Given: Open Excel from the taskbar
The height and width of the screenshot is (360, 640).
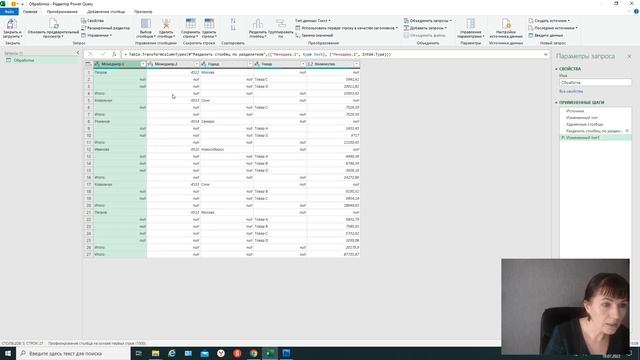Looking at the screenshot, I should [x=270, y=353].
